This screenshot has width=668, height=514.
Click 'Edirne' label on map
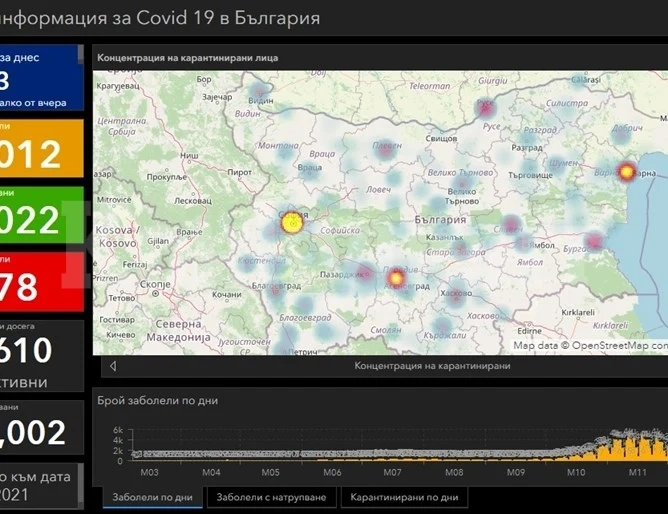529,330
